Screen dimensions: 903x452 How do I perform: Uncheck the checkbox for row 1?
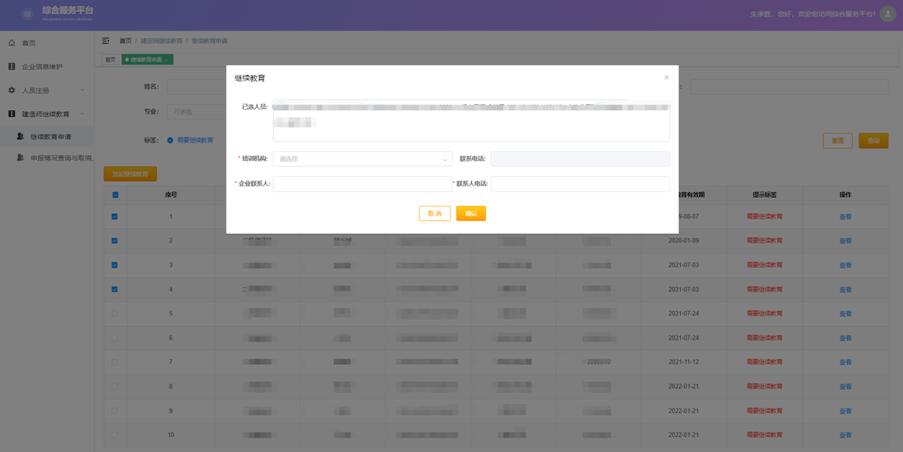coord(115,216)
